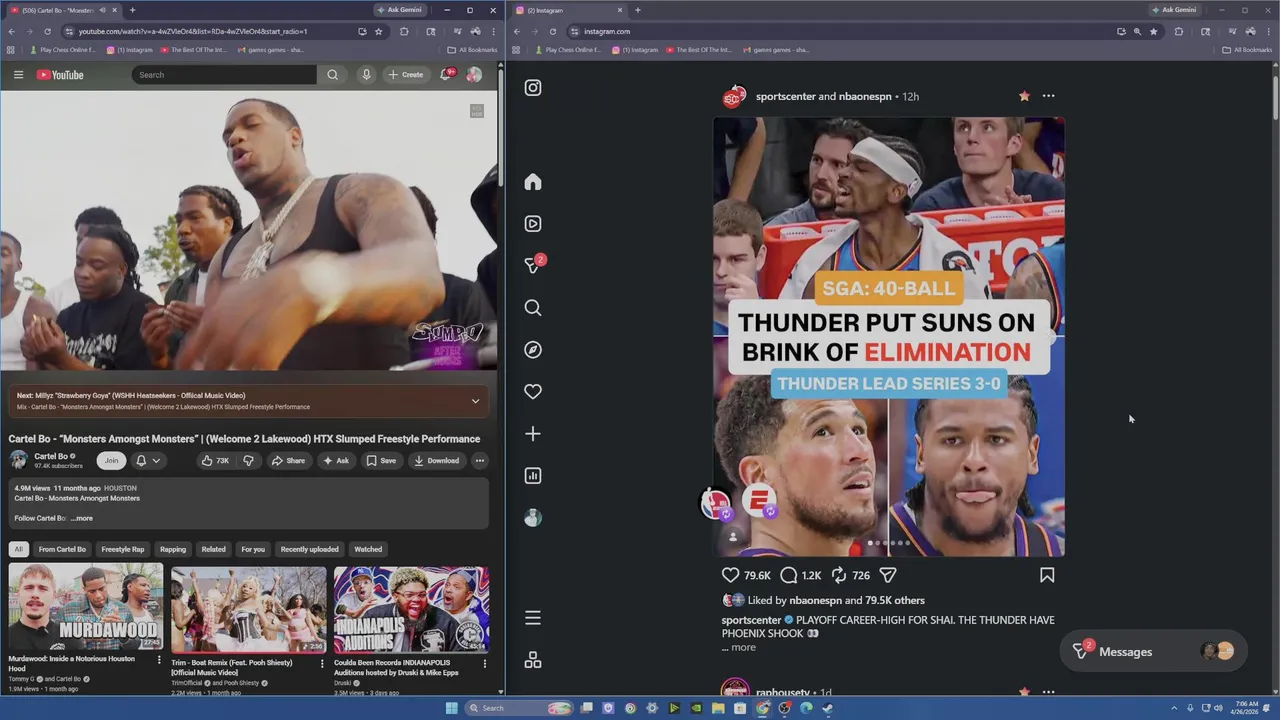Open the Murdawood video thumbnail
The width and height of the screenshot is (1280, 720).
click(85, 608)
